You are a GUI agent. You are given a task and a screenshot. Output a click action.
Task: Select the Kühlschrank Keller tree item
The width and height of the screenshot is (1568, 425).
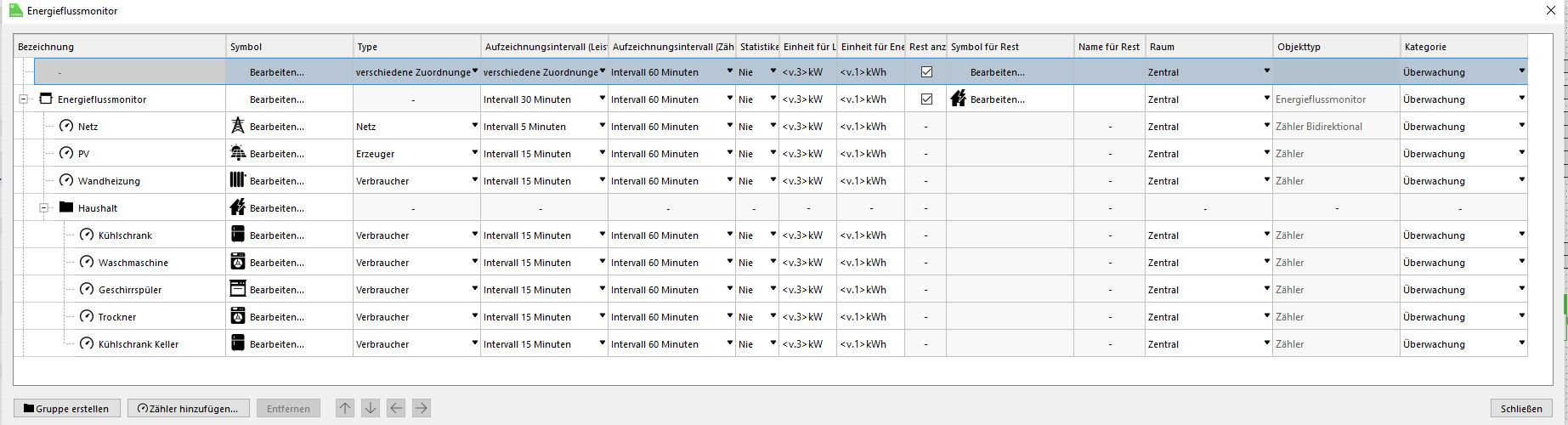[x=138, y=344]
